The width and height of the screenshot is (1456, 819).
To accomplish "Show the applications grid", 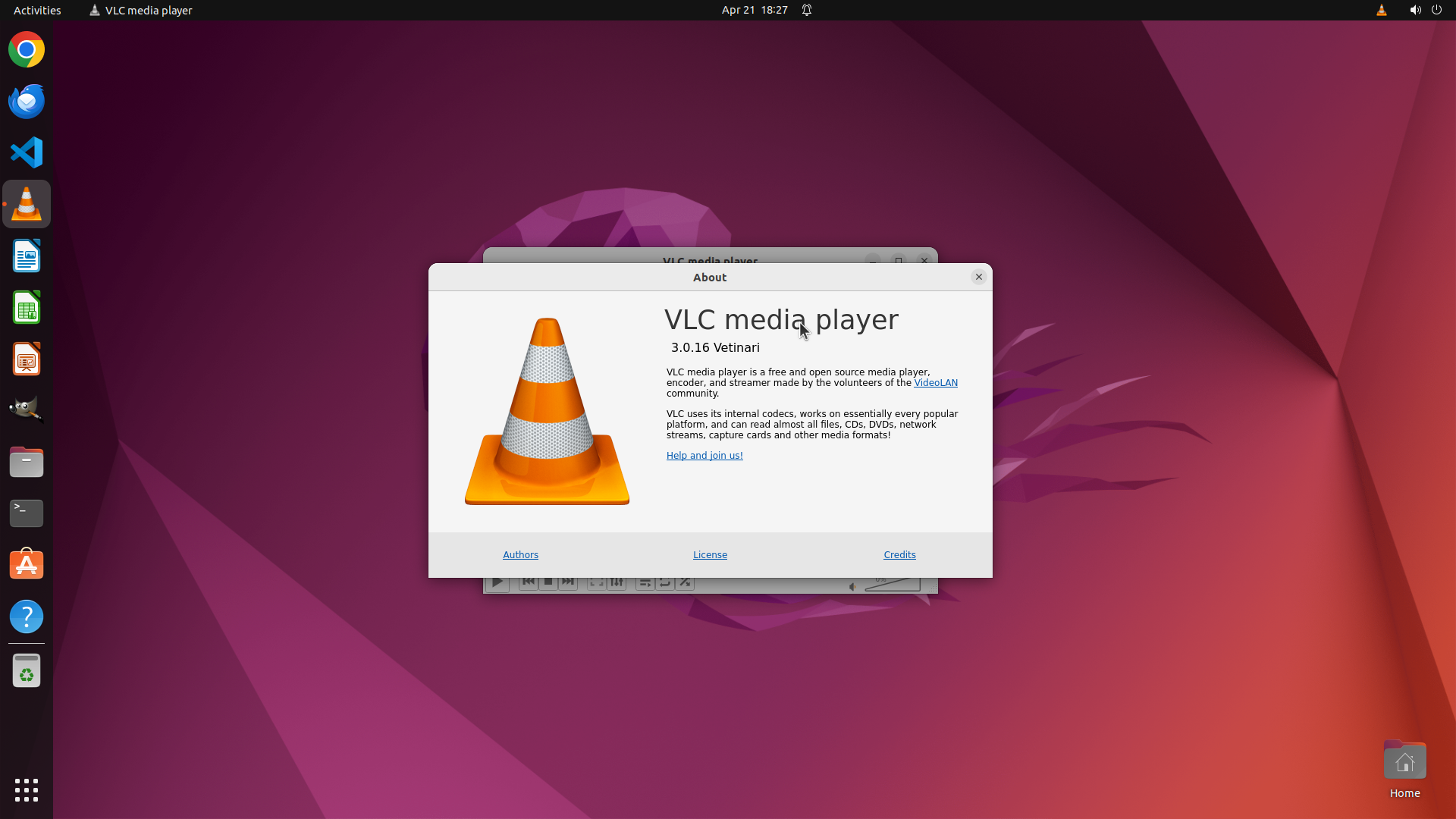I will [27, 789].
